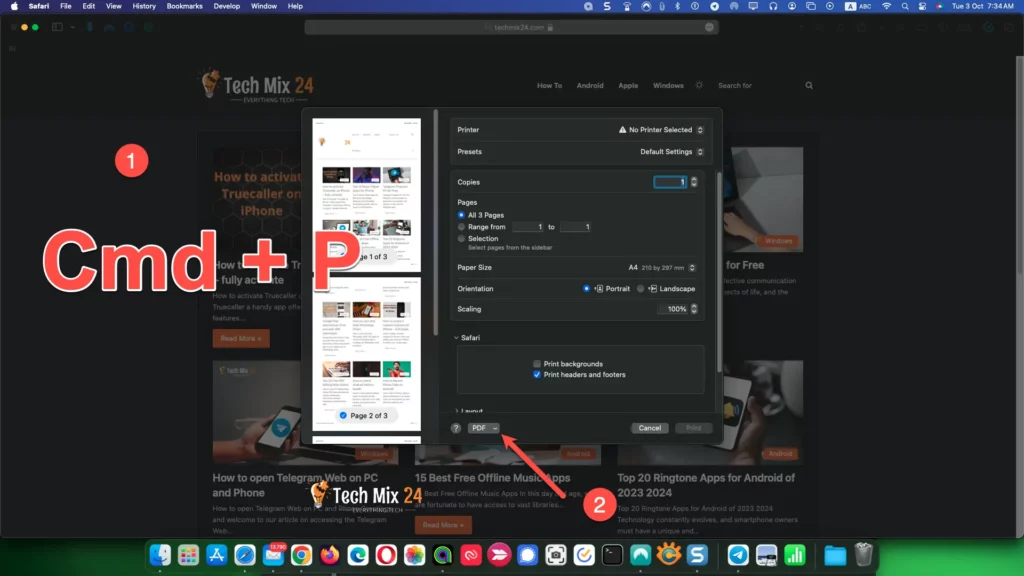Screen dimensions: 1024x576
Task: Open the Apple site nav link
Action: [x=628, y=86]
